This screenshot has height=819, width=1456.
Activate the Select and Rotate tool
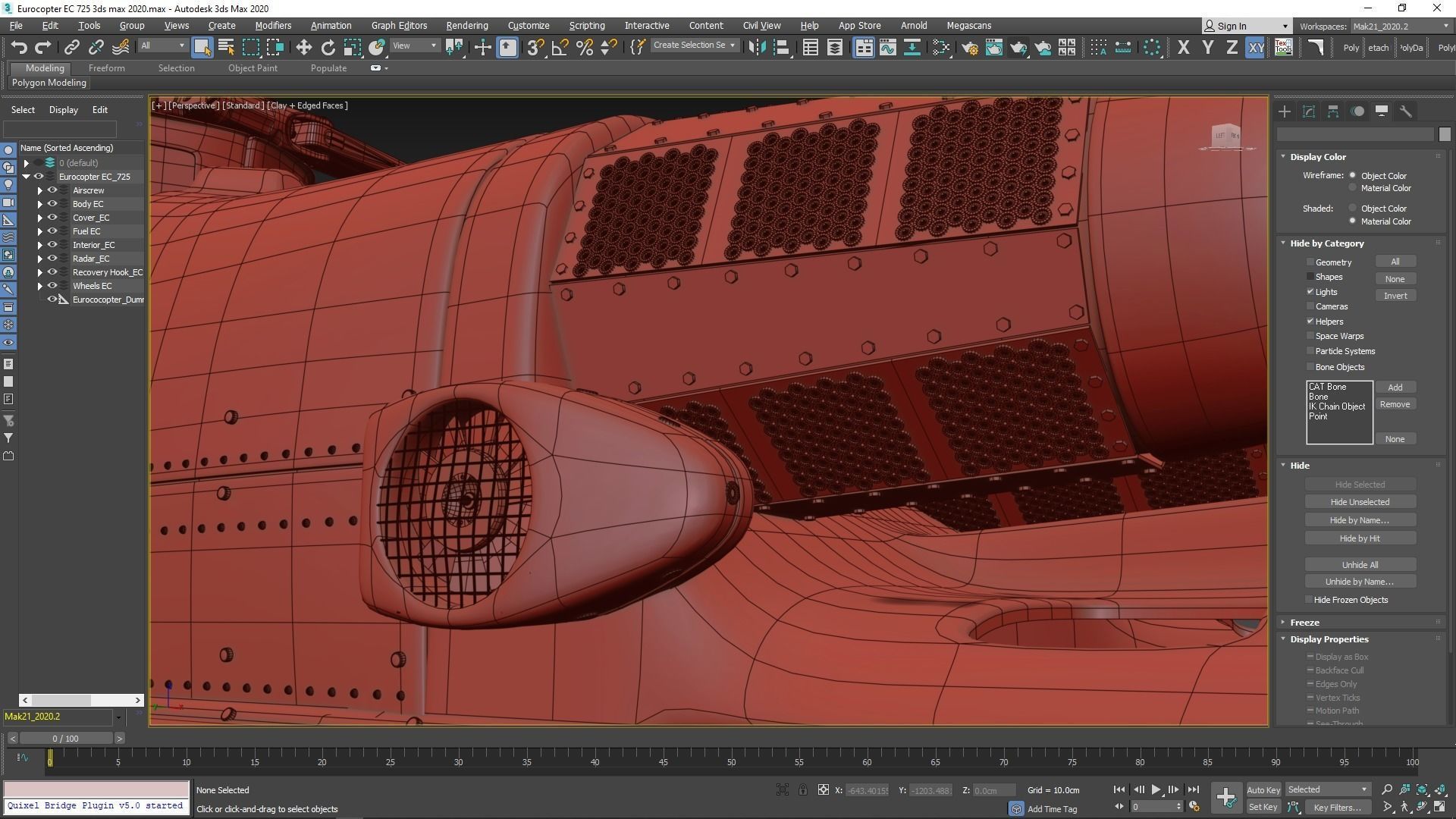click(x=328, y=48)
